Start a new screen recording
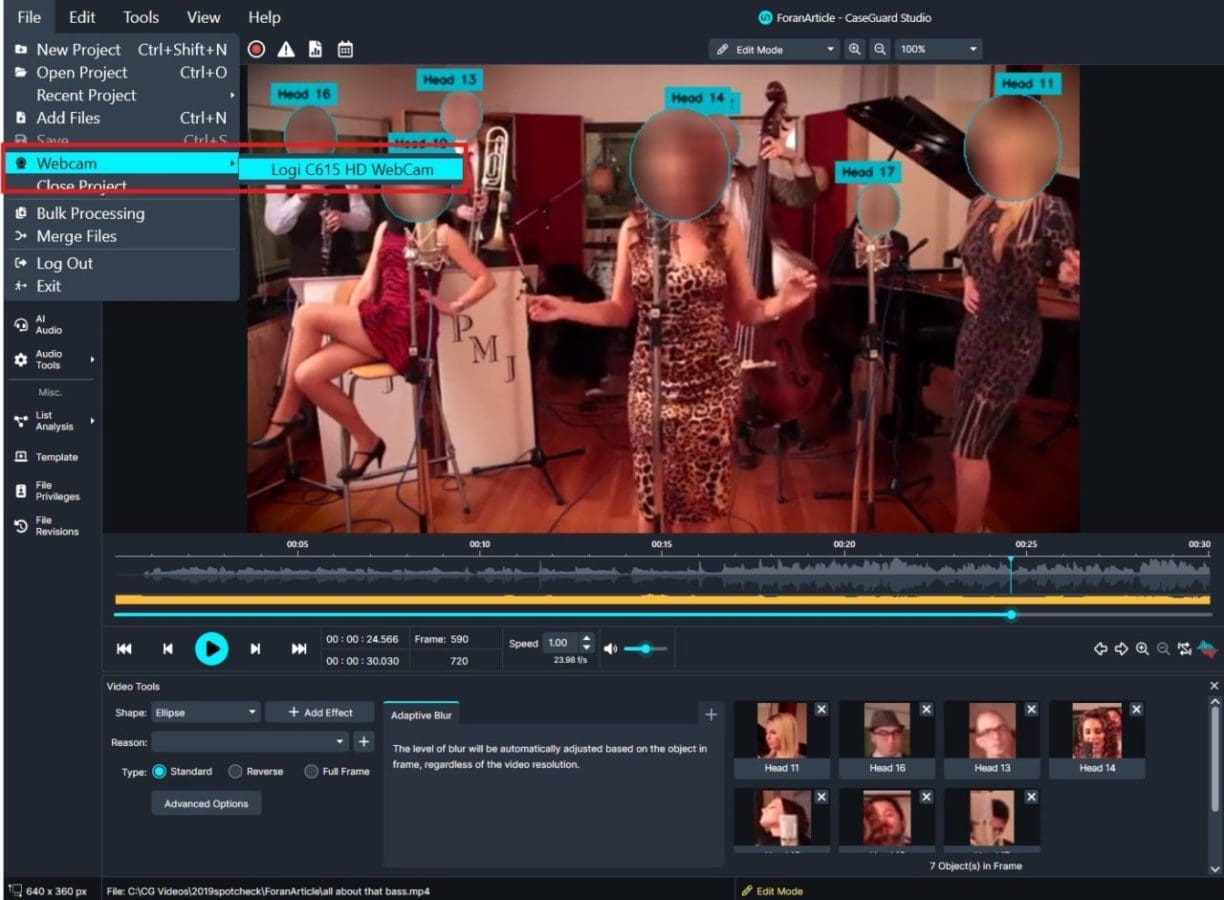Viewport: 1224px width, 900px height. [x=256, y=48]
